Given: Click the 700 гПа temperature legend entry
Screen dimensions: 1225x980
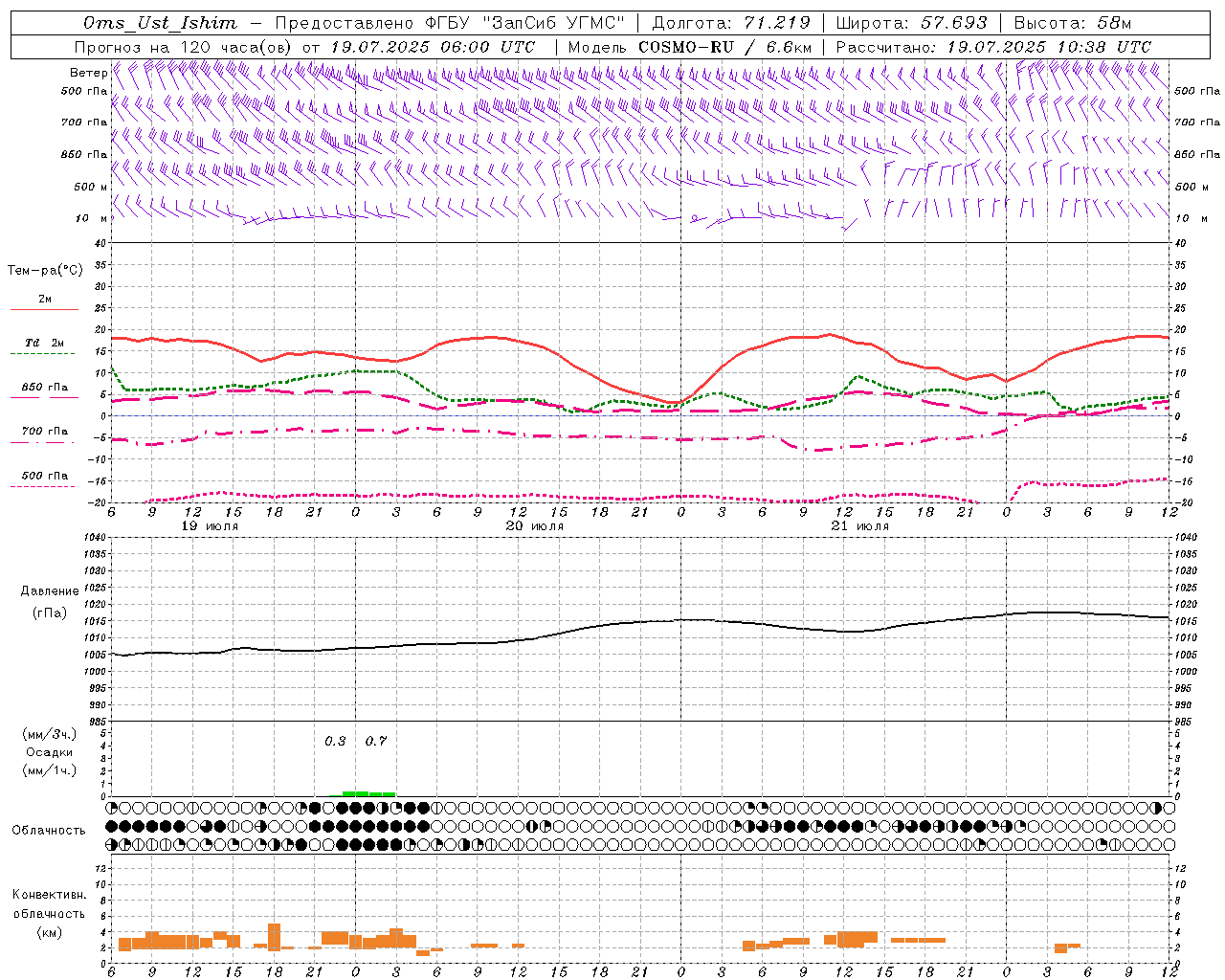Looking at the screenshot, I should [x=45, y=432].
